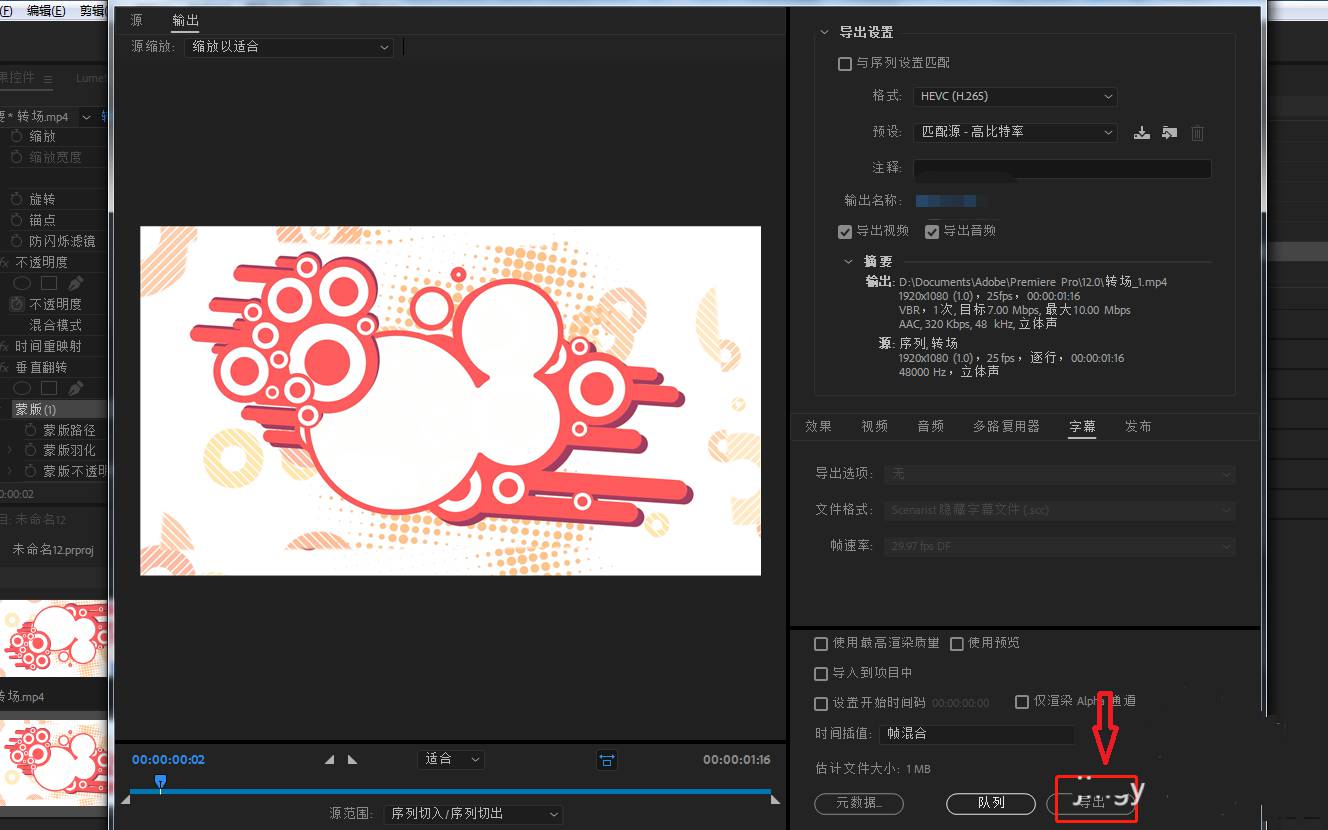The image size is (1328, 830).
Task: Uncheck 导出音频
Action: point(932,231)
